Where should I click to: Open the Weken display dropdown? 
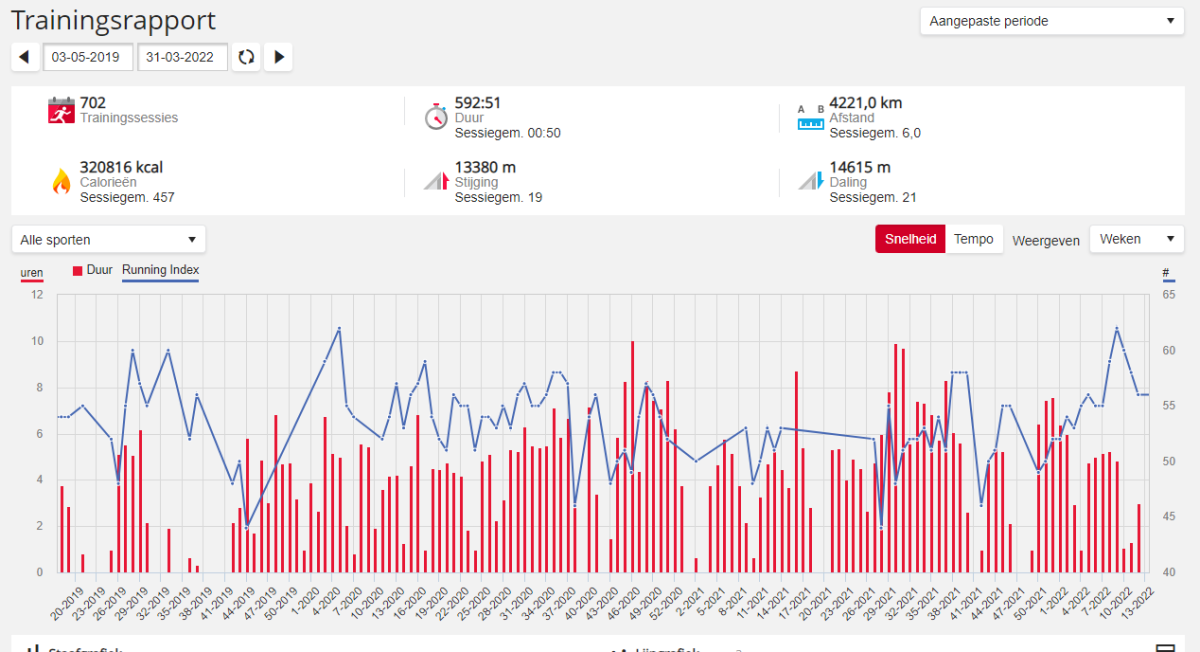click(x=1136, y=239)
